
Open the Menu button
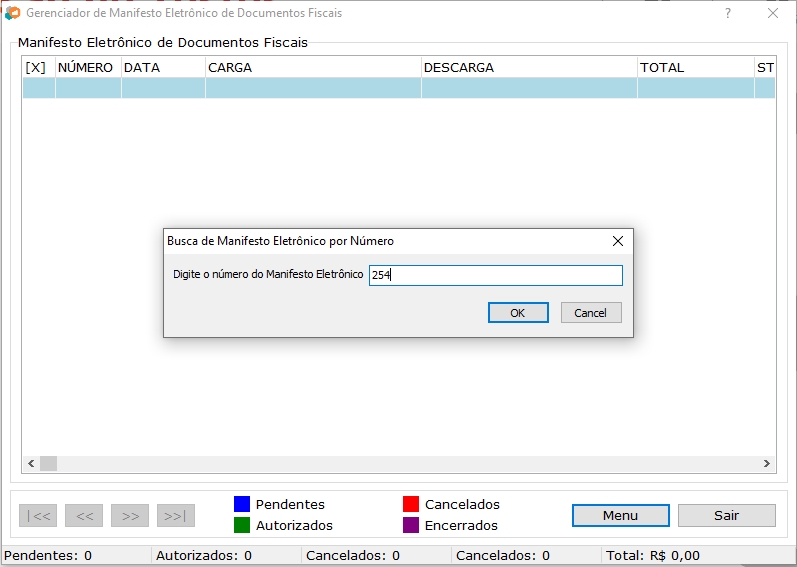[x=620, y=515]
